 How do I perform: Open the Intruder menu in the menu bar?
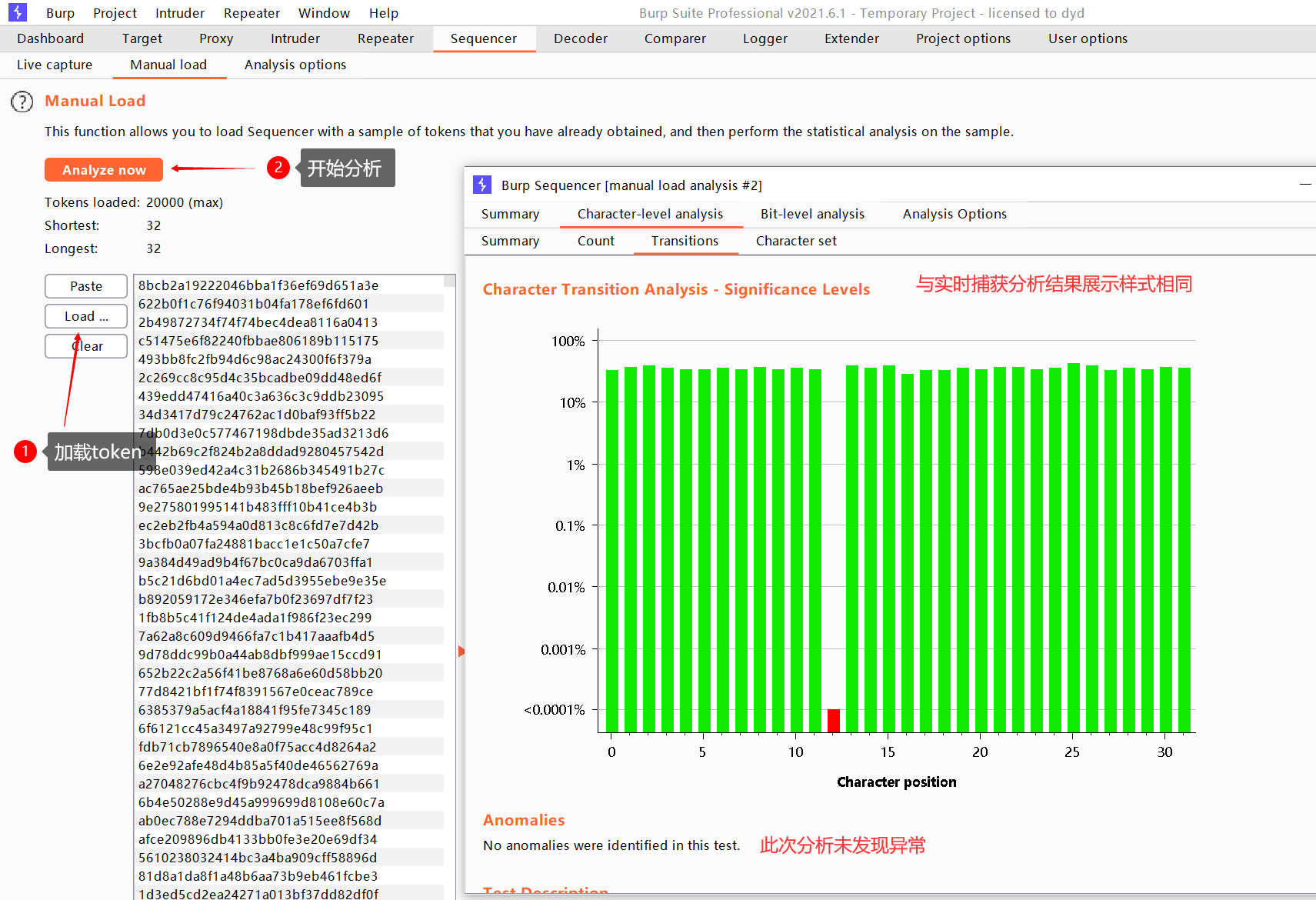pos(180,13)
